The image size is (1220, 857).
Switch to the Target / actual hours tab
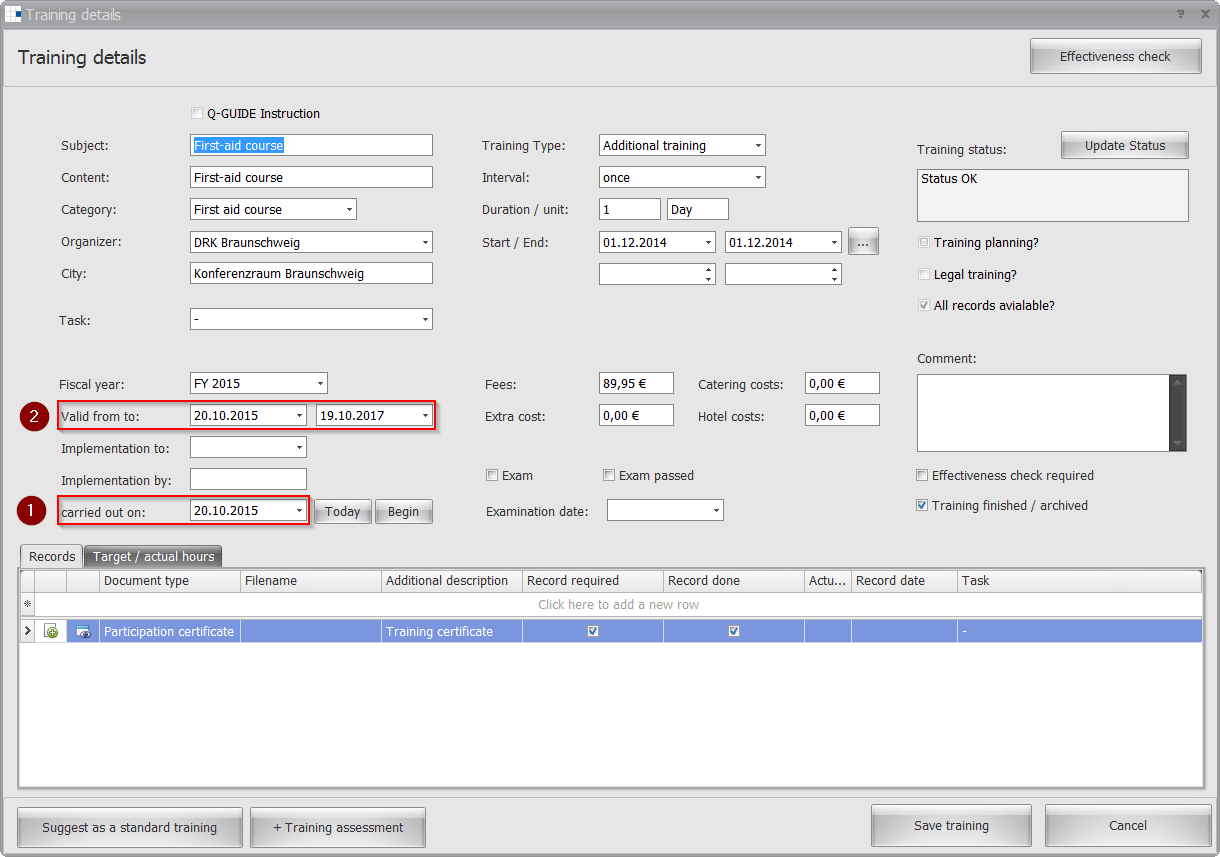point(153,557)
